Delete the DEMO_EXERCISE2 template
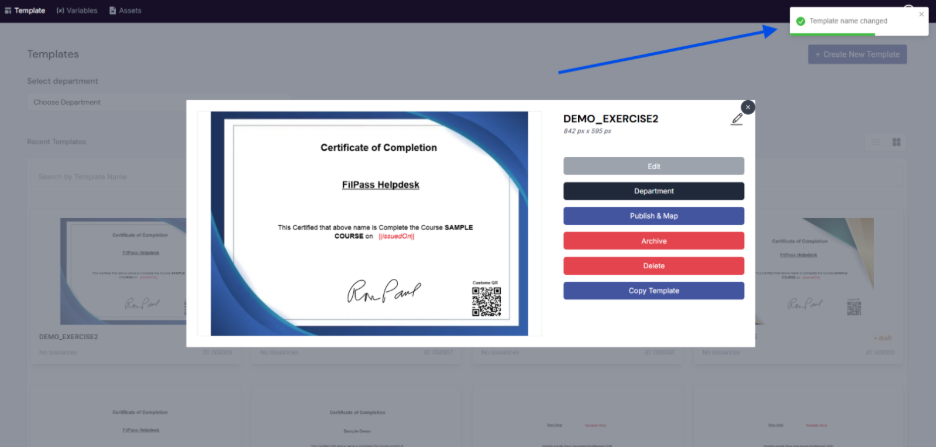Viewport: 936px width, 447px height. pos(654,266)
